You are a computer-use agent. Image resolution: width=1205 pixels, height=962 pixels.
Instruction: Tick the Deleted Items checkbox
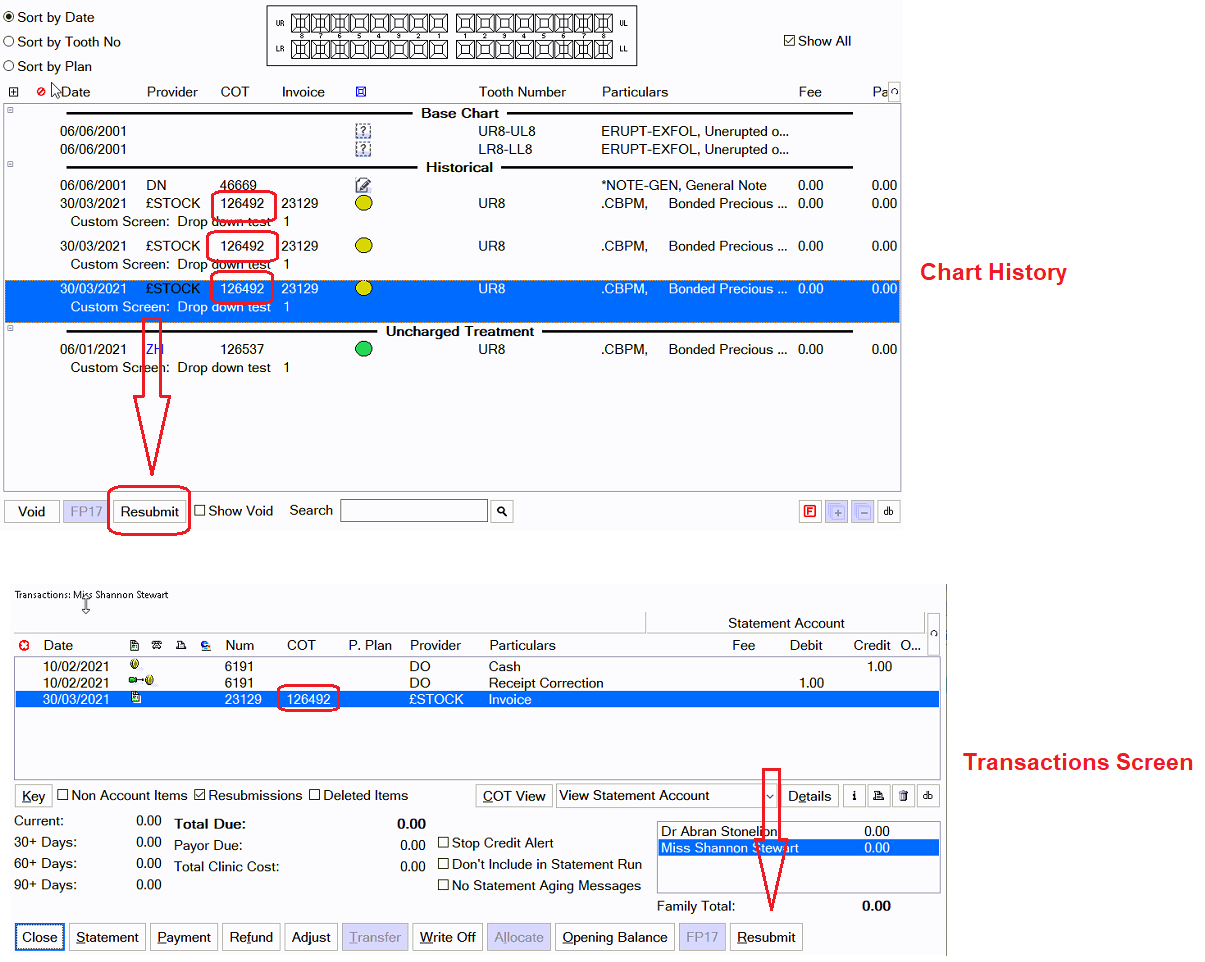[x=314, y=795]
